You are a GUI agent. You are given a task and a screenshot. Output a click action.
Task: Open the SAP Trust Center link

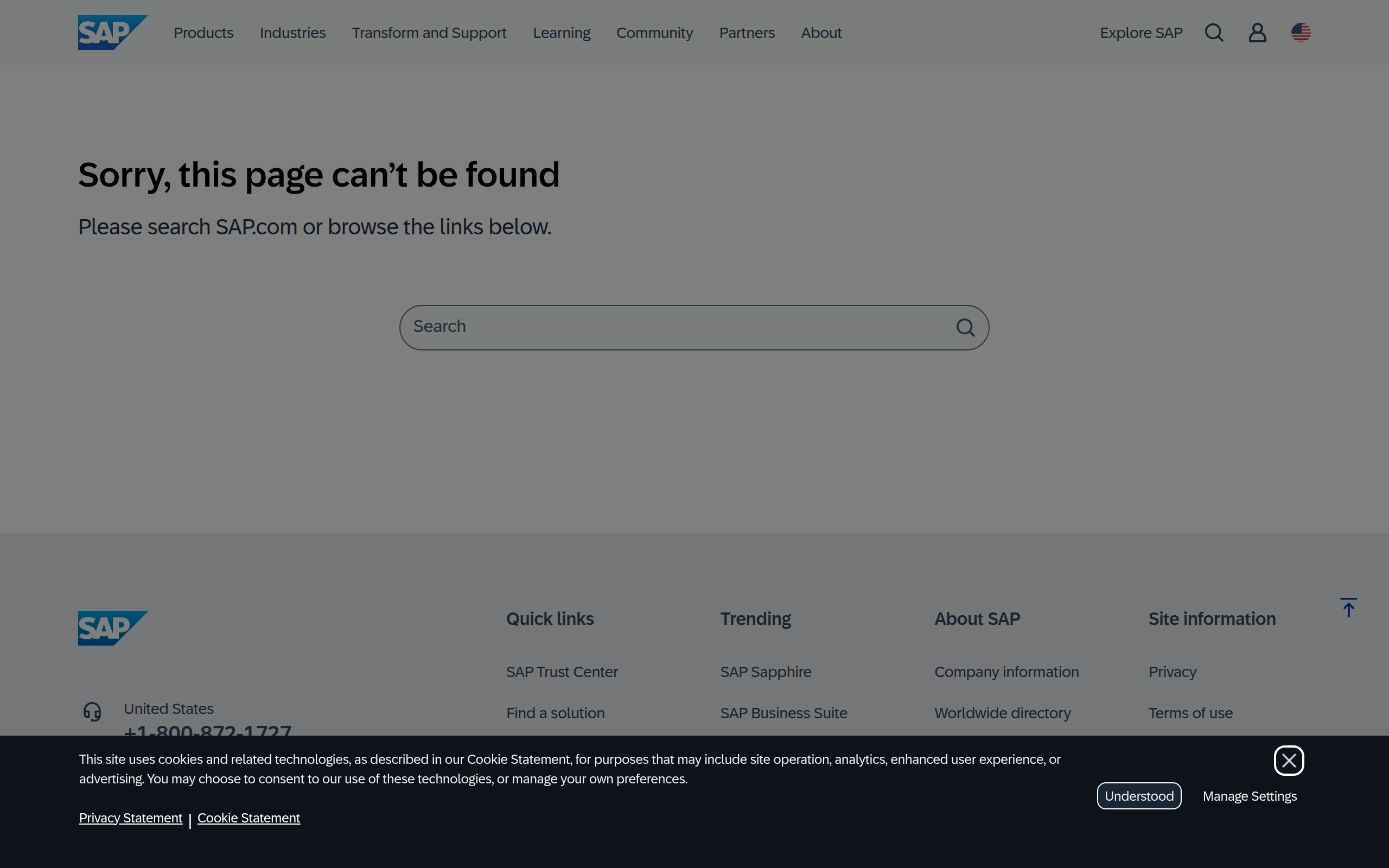click(x=562, y=672)
